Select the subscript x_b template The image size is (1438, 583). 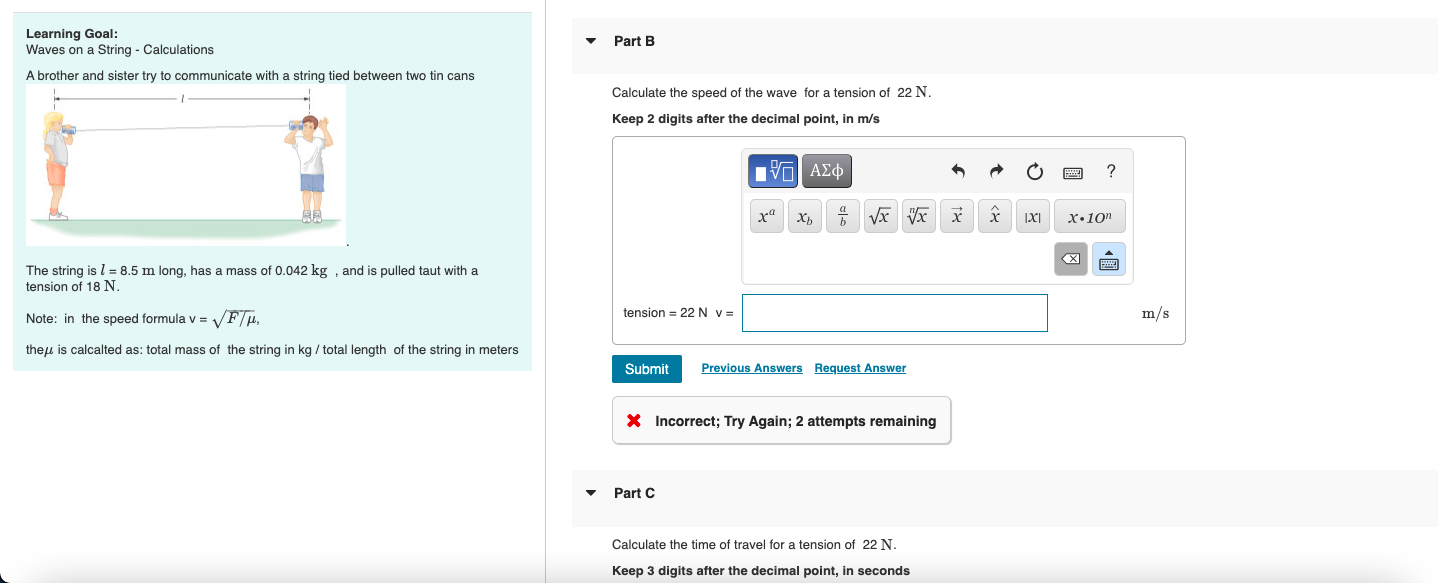point(804,216)
